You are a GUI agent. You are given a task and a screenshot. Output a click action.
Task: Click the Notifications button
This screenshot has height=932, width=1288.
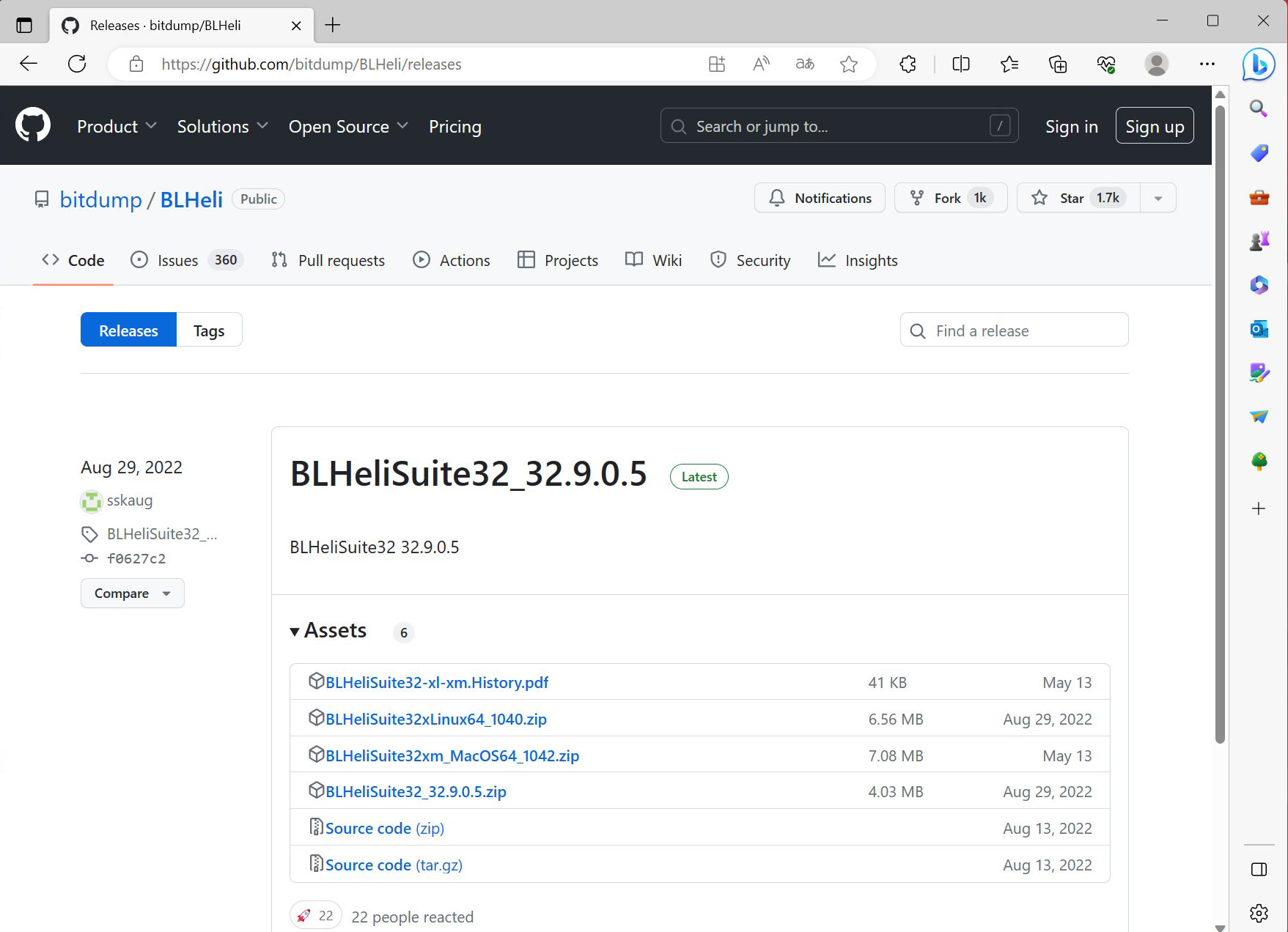820,198
